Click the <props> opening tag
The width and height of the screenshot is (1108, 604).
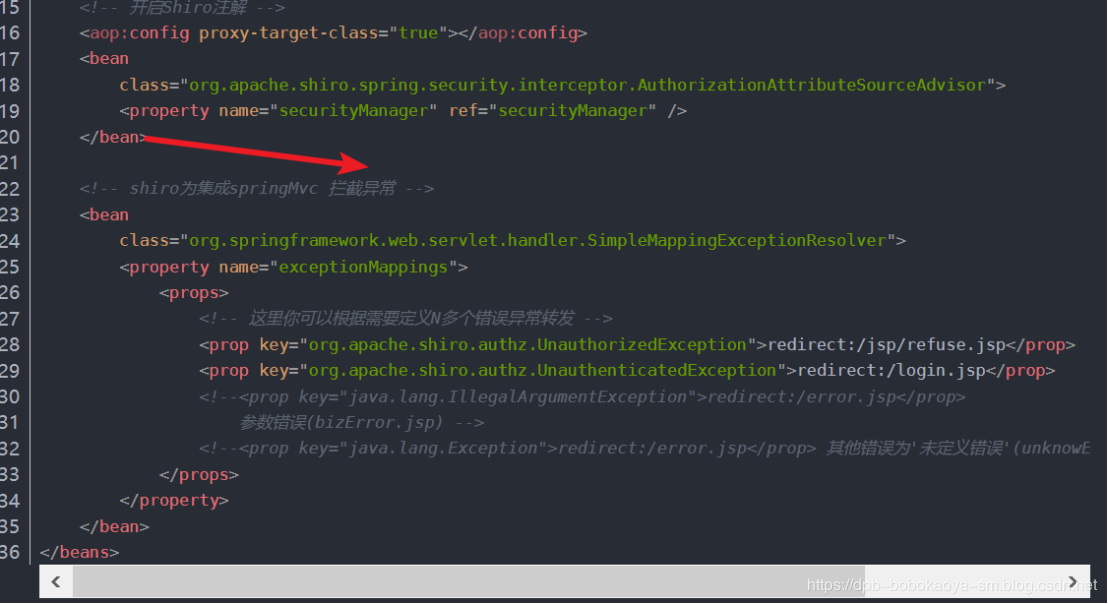pyautogui.click(x=194, y=293)
